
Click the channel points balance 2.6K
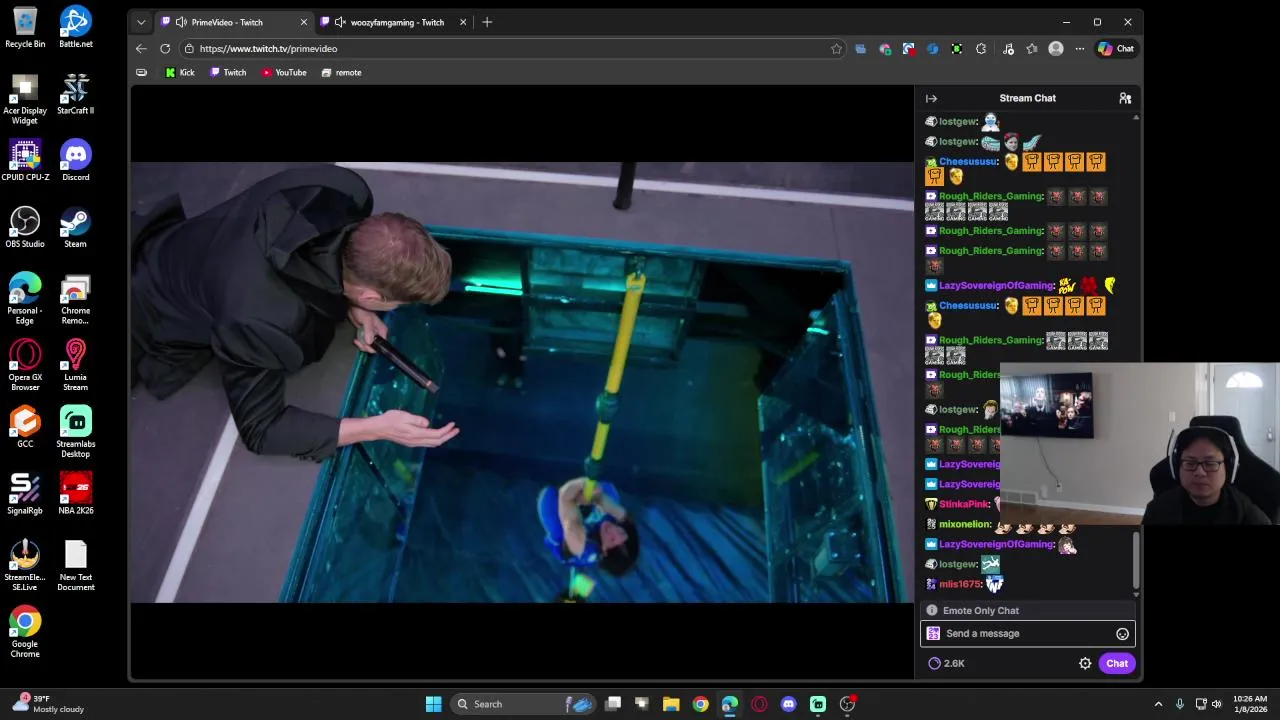tap(946, 663)
